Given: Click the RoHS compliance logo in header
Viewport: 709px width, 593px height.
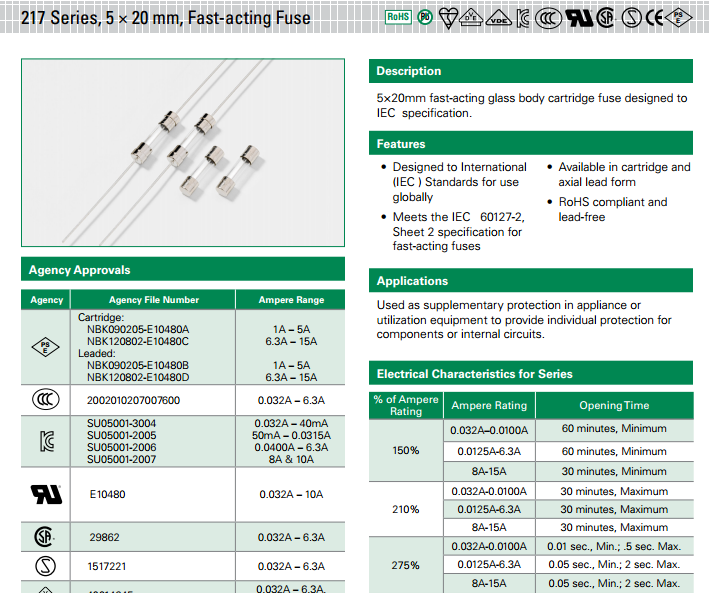Looking at the screenshot, I should pyautogui.click(x=398, y=17).
